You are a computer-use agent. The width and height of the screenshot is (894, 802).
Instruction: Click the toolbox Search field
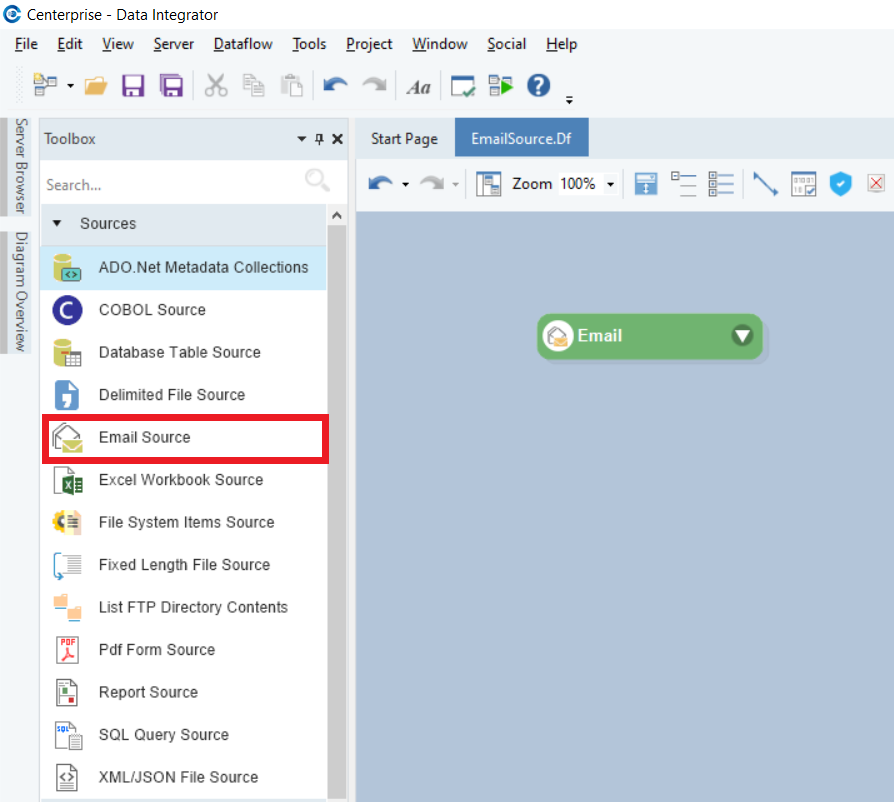point(170,185)
